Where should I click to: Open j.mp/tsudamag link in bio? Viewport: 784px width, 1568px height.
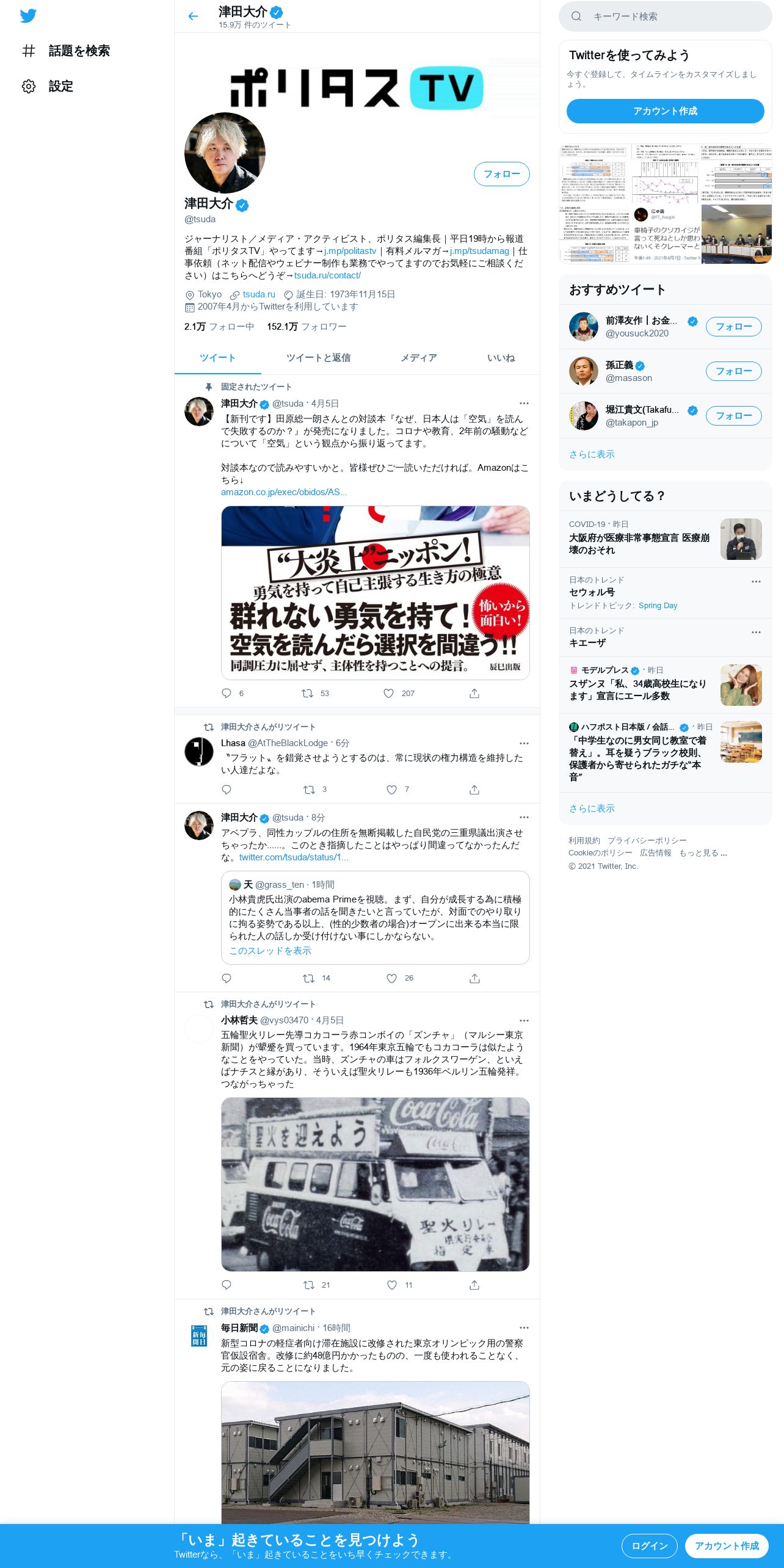479,251
